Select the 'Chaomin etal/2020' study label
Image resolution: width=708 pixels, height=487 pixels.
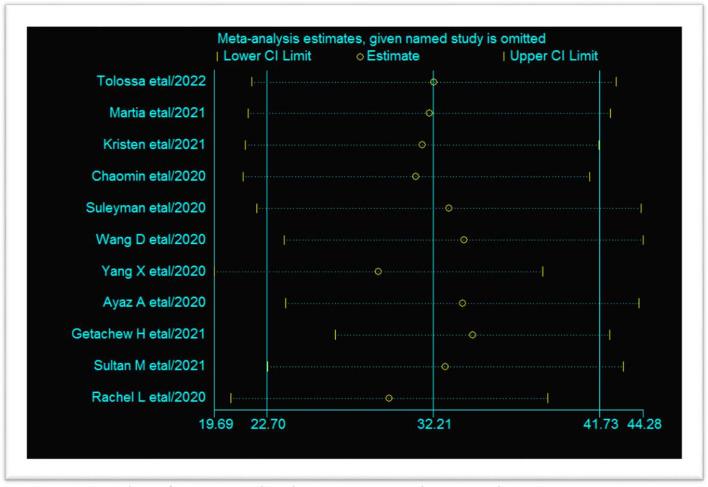[149, 176]
